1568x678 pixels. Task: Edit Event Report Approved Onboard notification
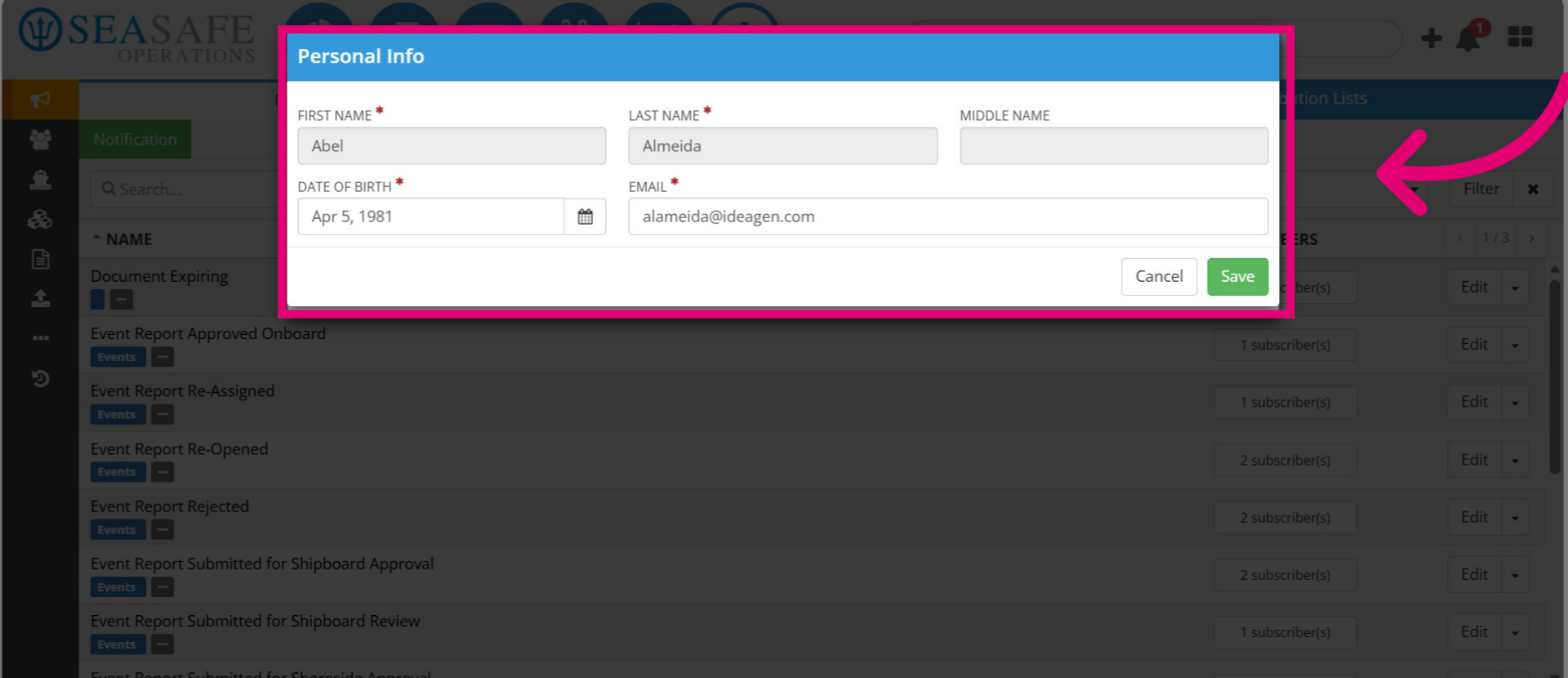tap(1474, 345)
